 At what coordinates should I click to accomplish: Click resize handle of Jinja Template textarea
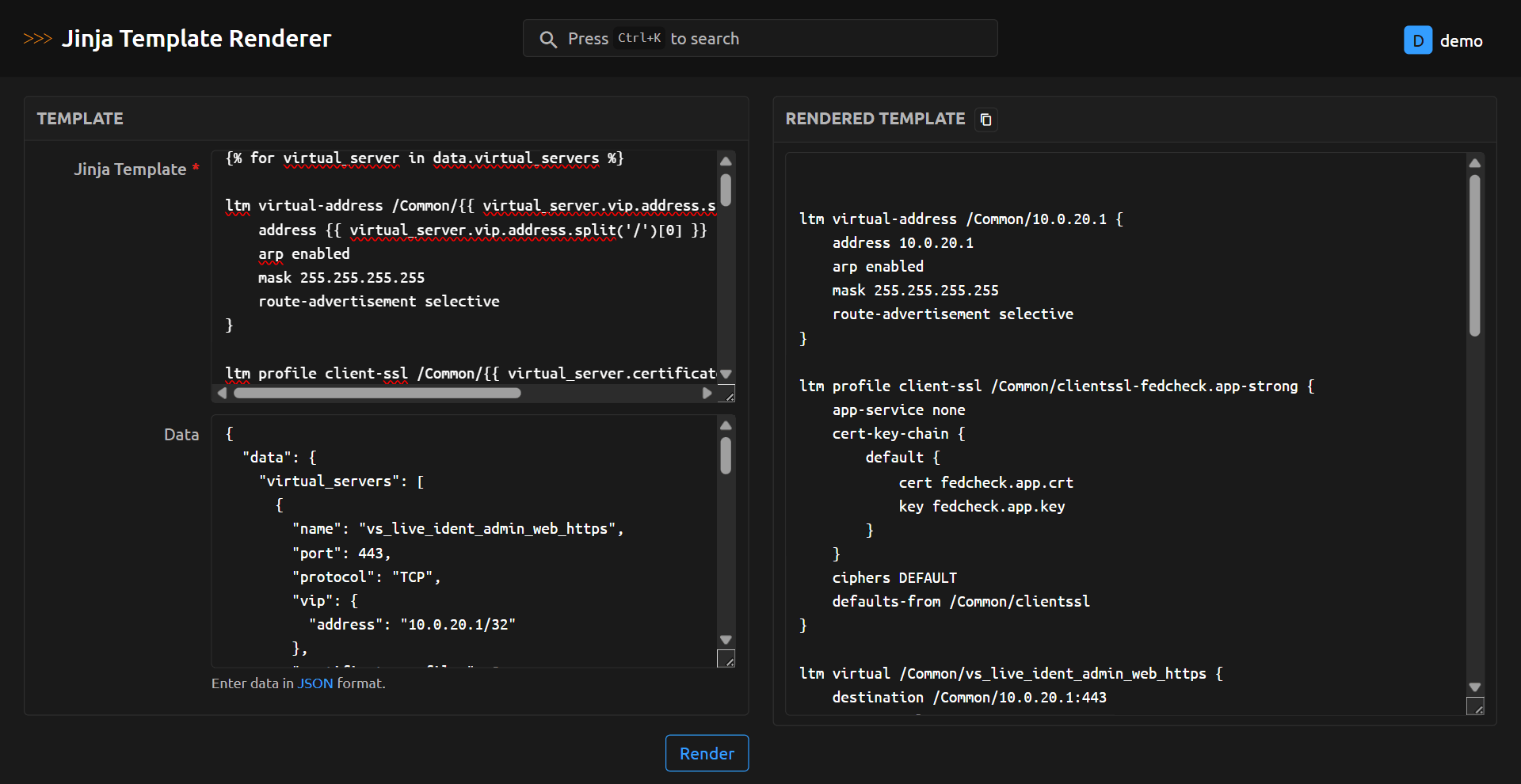pyautogui.click(x=726, y=394)
